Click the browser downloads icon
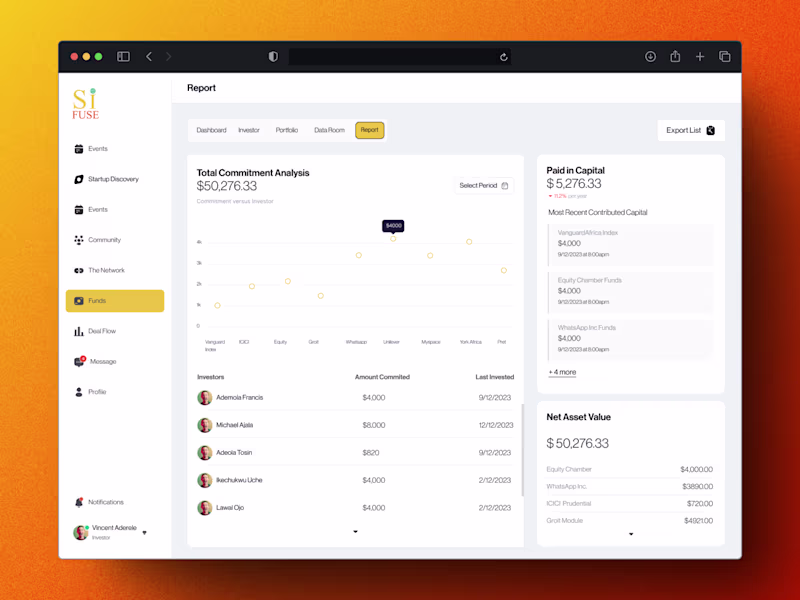 pos(650,57)
